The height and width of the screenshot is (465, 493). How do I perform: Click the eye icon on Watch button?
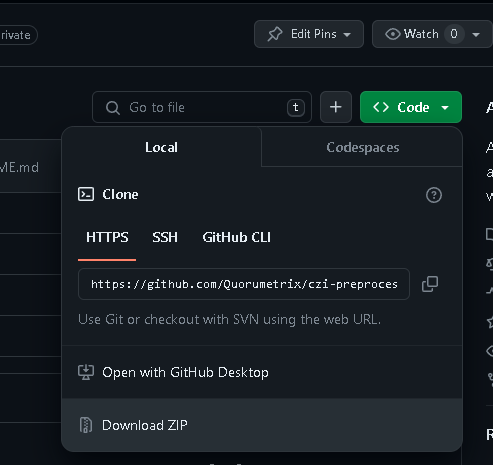point(393,34)
